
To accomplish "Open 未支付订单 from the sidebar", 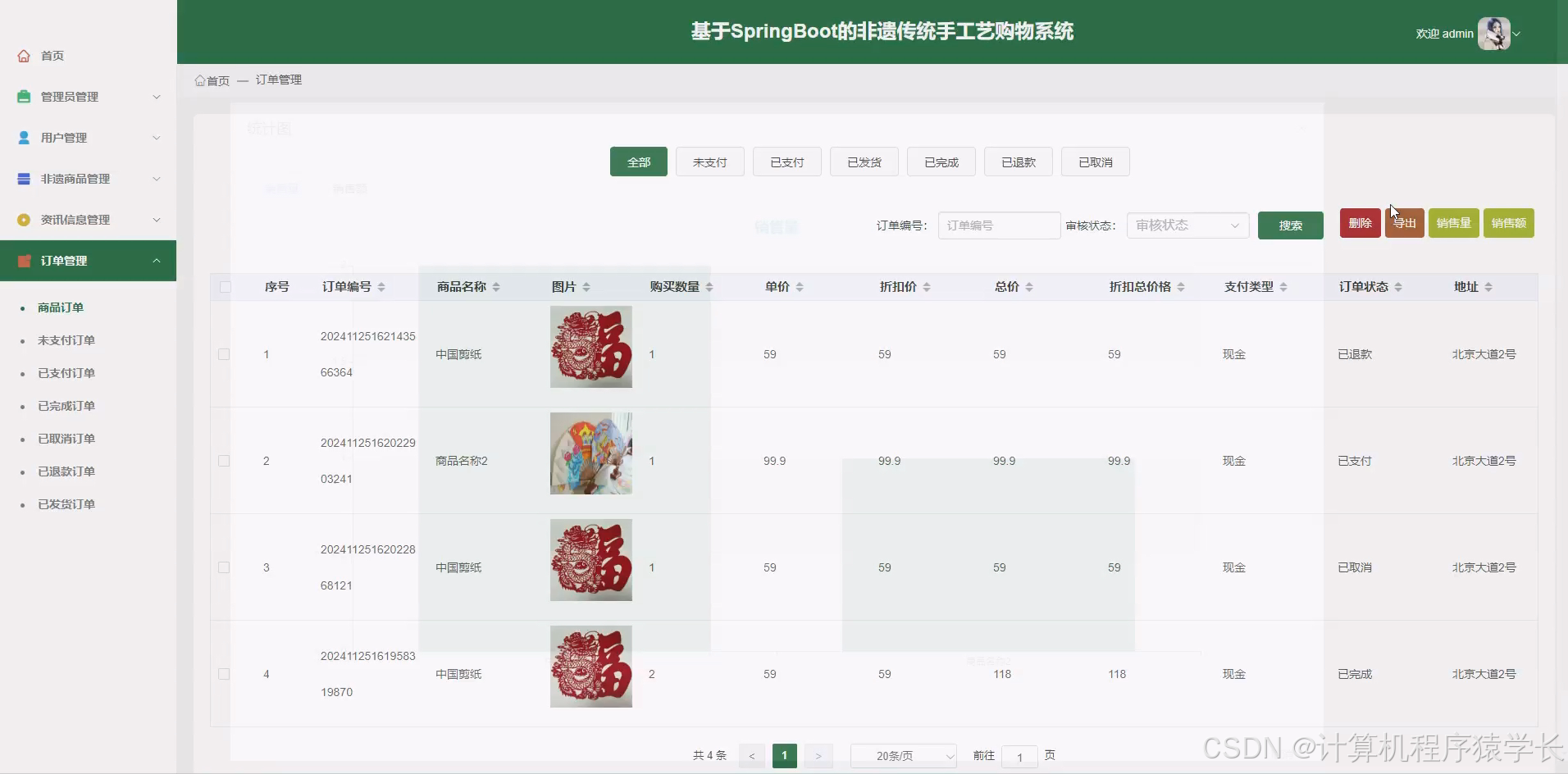I will pyautogui.click(x=66, y=339).
